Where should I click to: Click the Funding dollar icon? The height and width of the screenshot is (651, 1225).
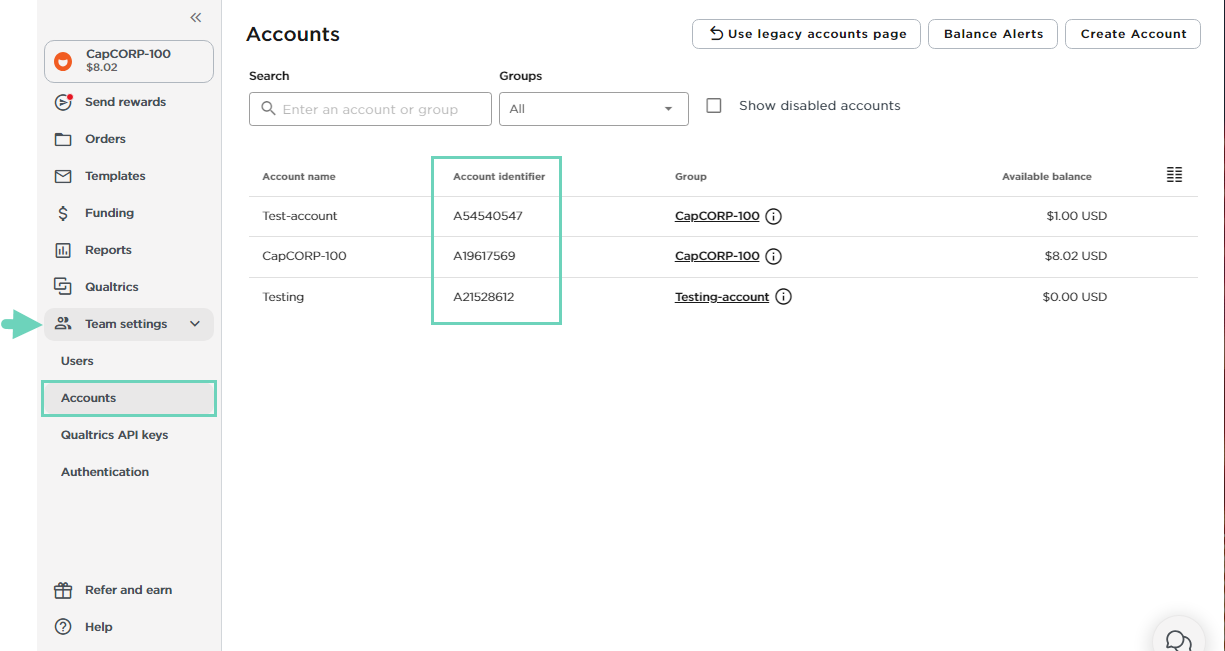click(x=63, y=212)
